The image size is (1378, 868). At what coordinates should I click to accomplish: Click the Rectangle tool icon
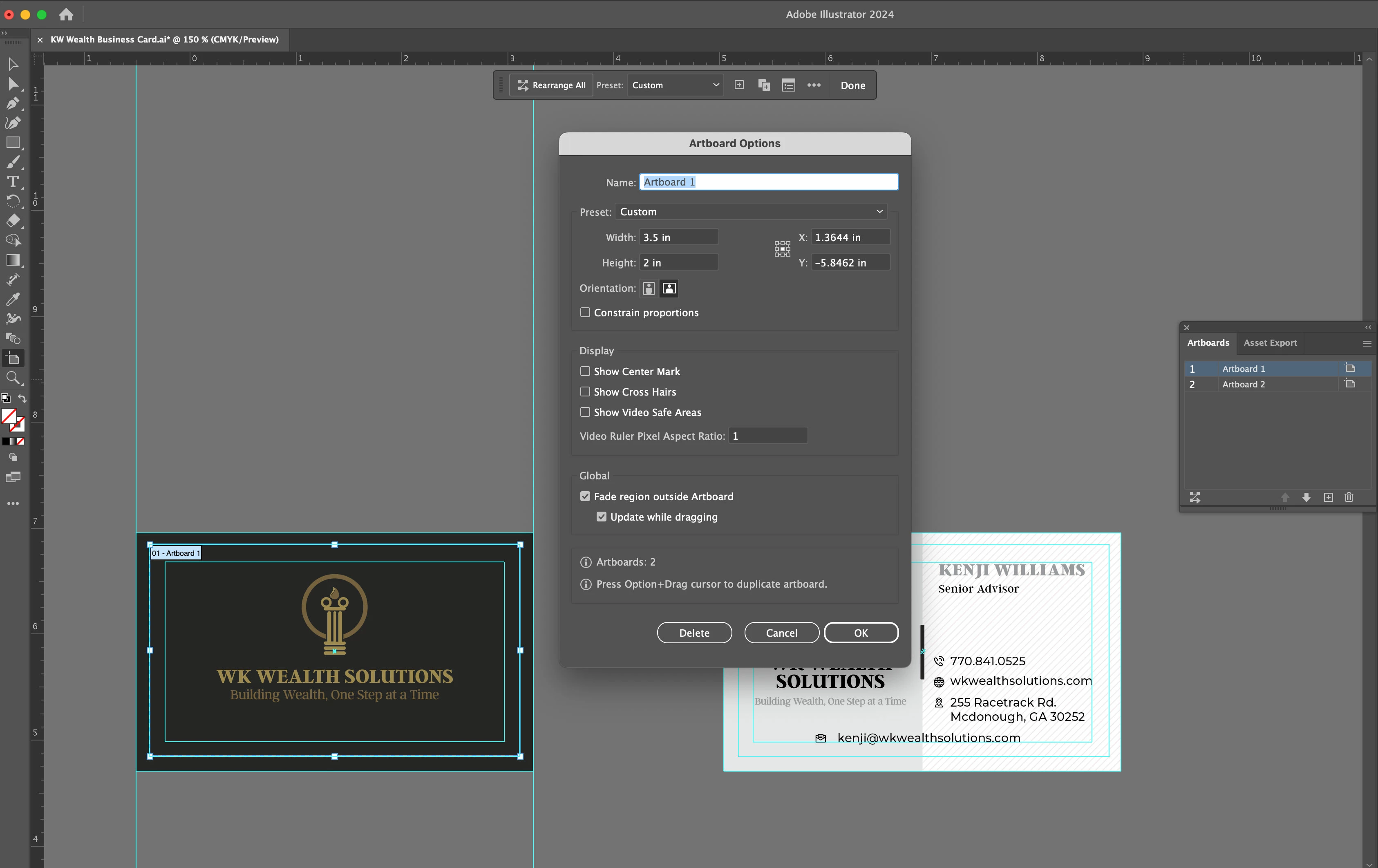pos(13,143)
